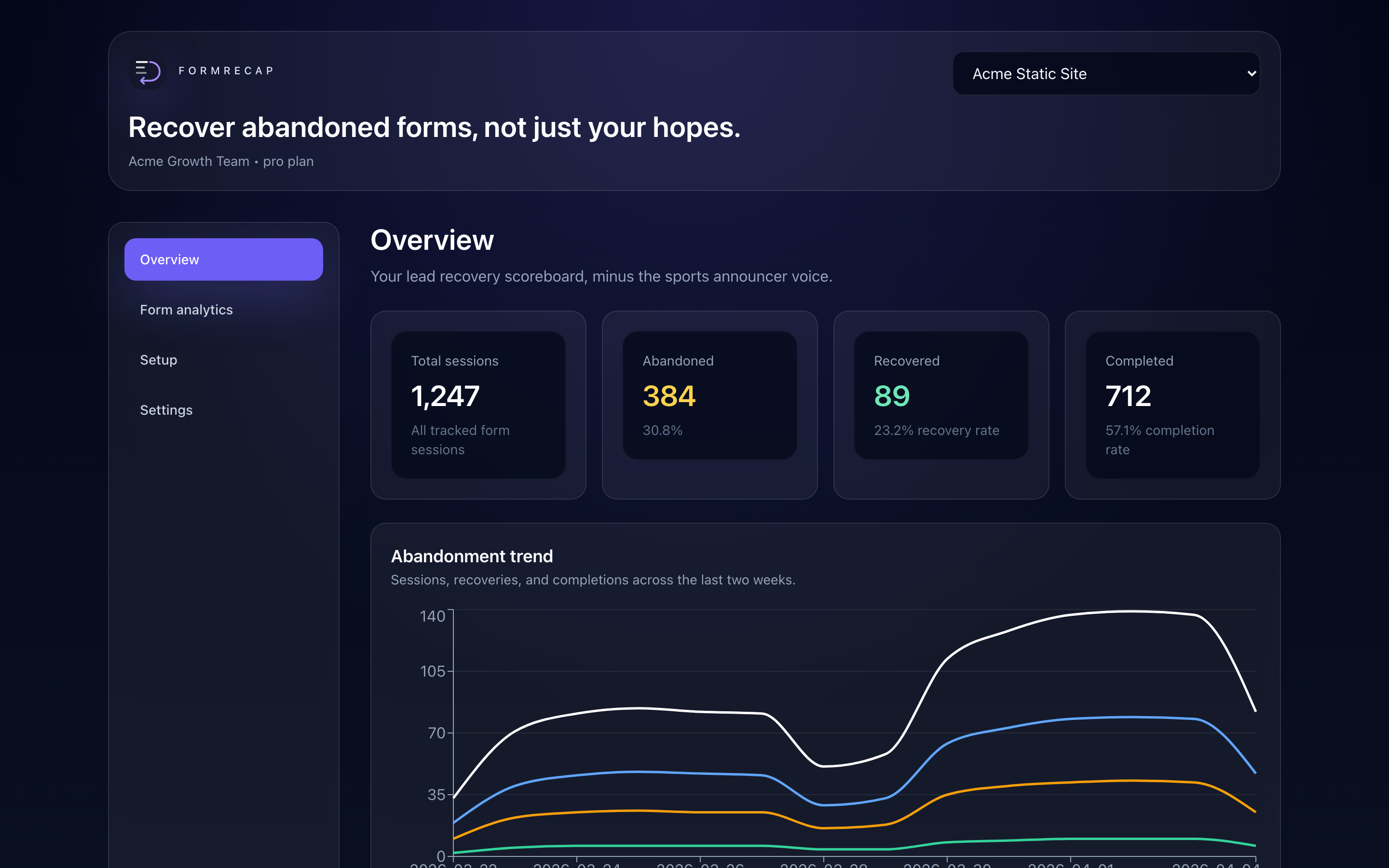Click the green line in trend chart

(x=637, y=846)
